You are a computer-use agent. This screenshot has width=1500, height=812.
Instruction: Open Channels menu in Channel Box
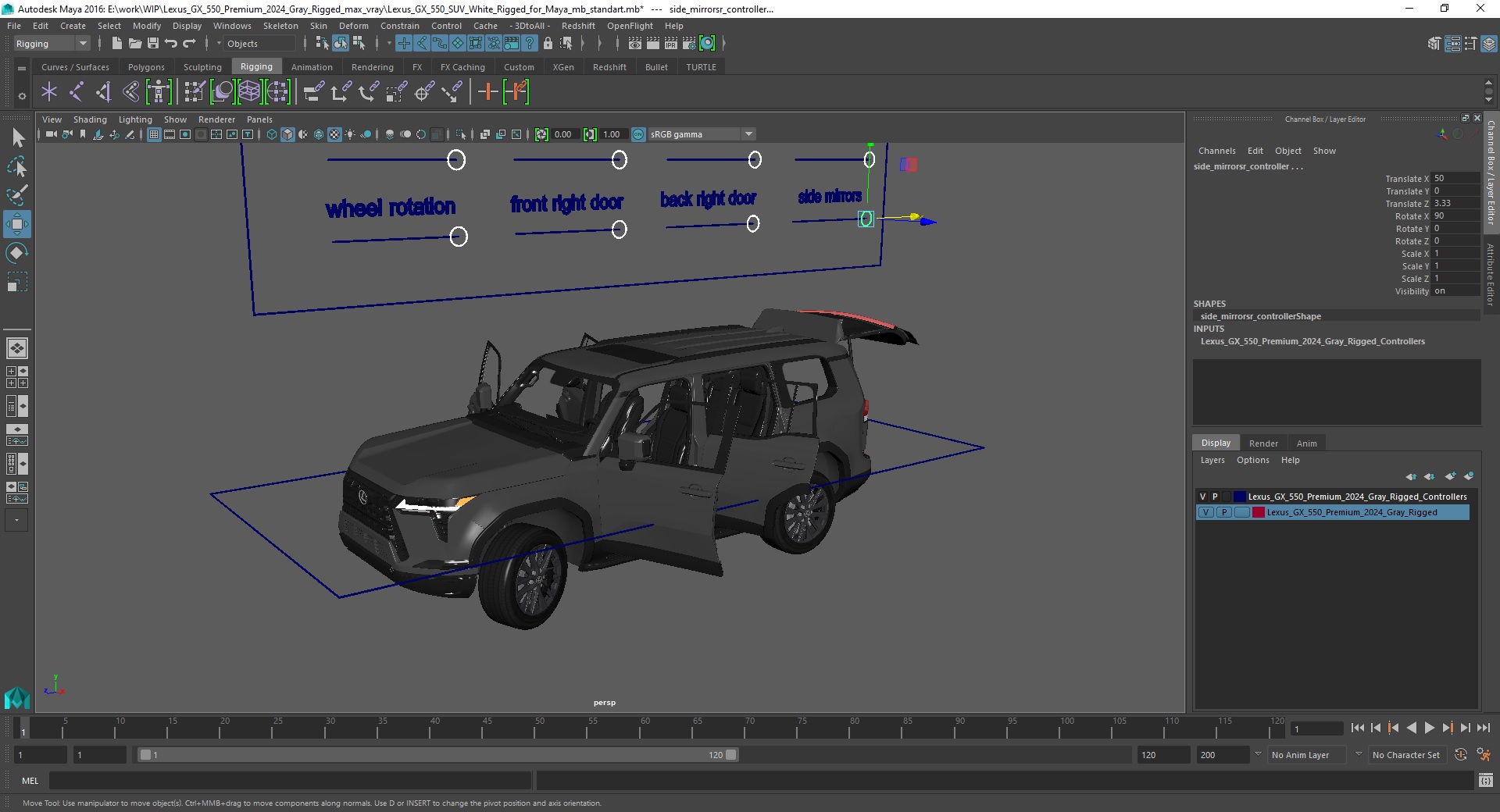coord(1216,151)
